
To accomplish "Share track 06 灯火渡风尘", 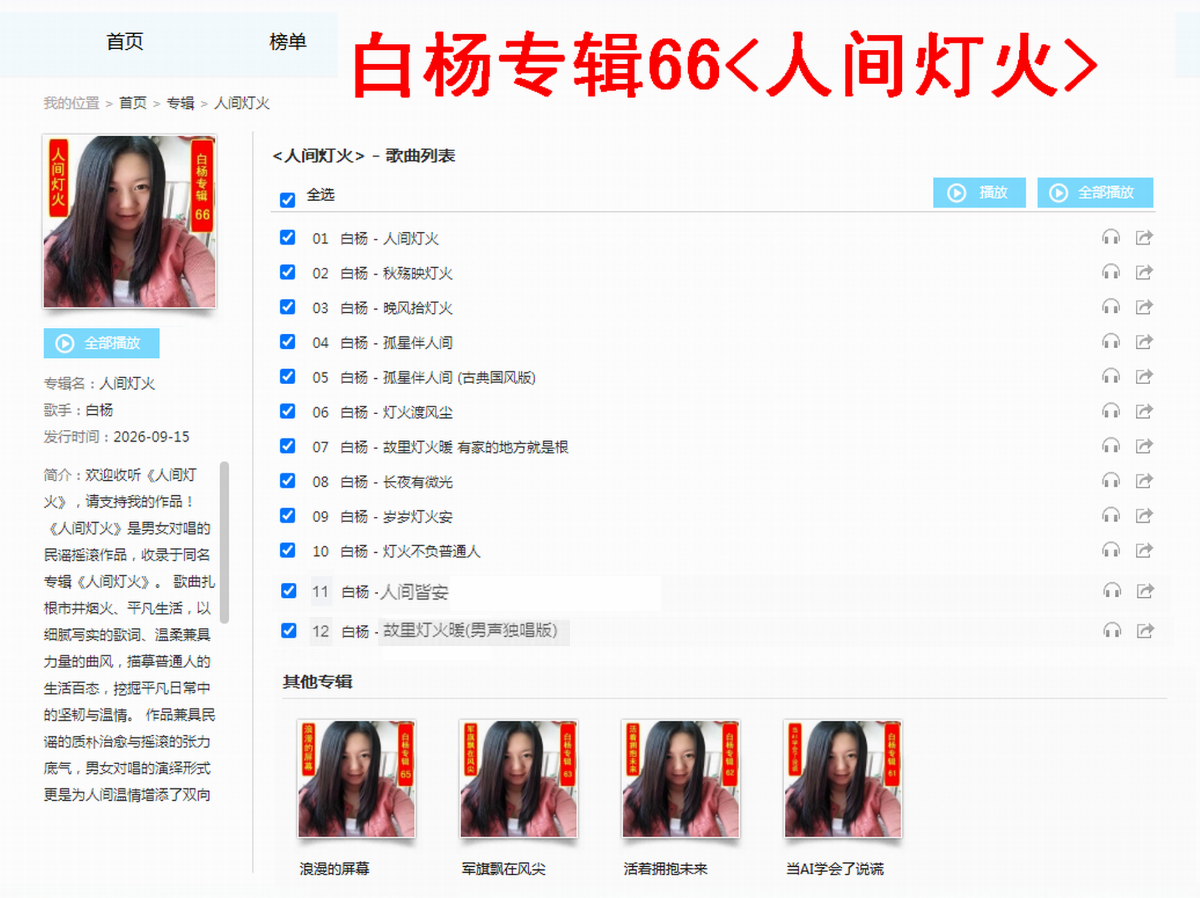I will tap(1145, 410).
